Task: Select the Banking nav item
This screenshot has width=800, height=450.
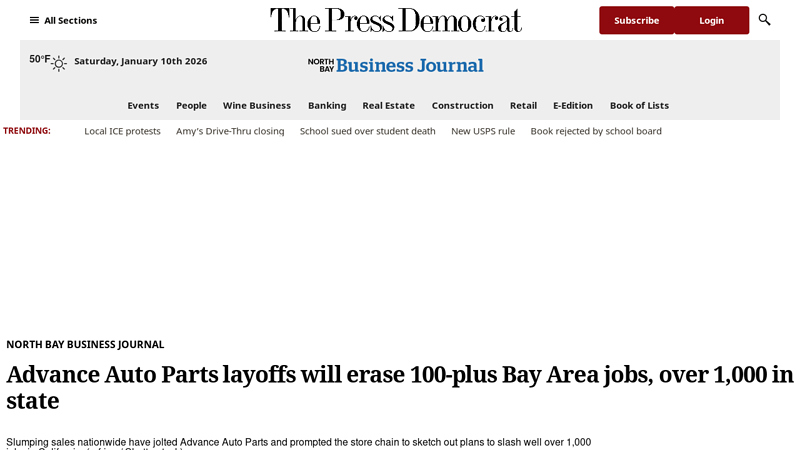Action: pos(327,106)
